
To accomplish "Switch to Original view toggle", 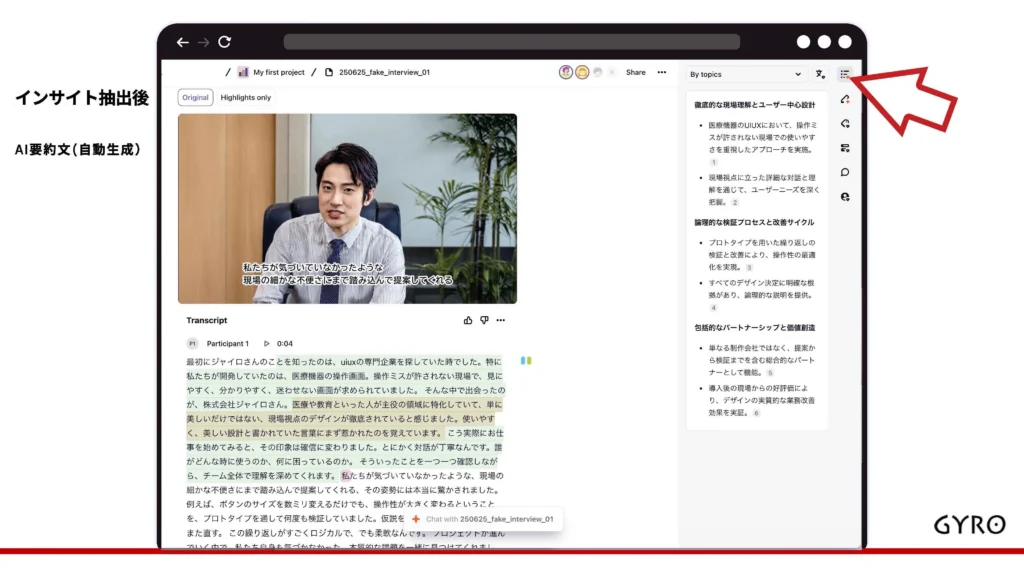I will (196, 98).
